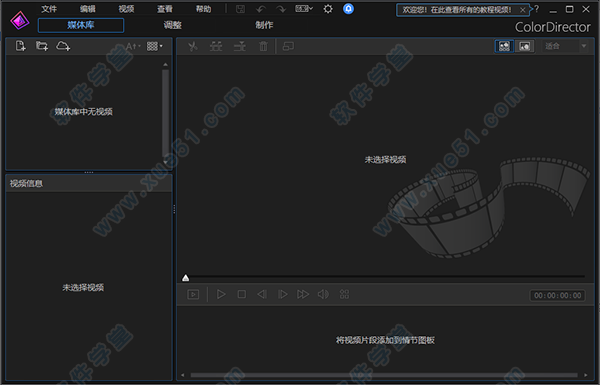Toggle viewer-only view mode
600x385 pixels.
pyautogui.click(x=525, y=46)
